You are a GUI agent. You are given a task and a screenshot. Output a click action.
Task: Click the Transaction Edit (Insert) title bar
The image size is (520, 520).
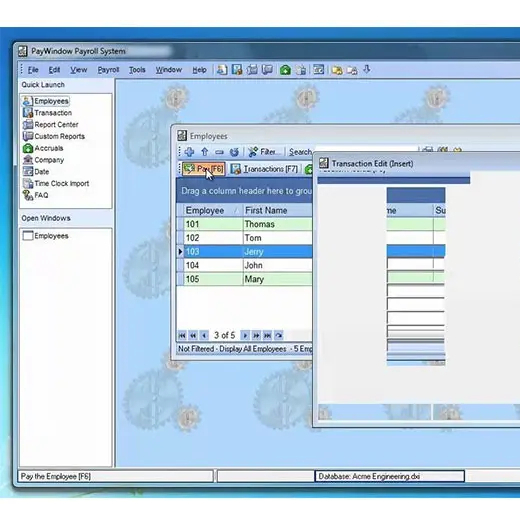[417, 163]
